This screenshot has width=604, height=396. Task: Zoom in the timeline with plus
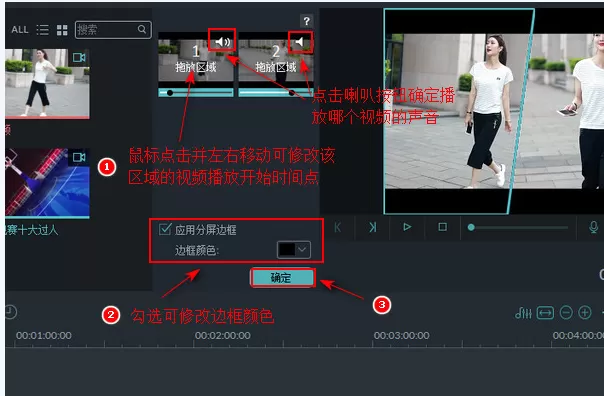click(x=585, y=312)
